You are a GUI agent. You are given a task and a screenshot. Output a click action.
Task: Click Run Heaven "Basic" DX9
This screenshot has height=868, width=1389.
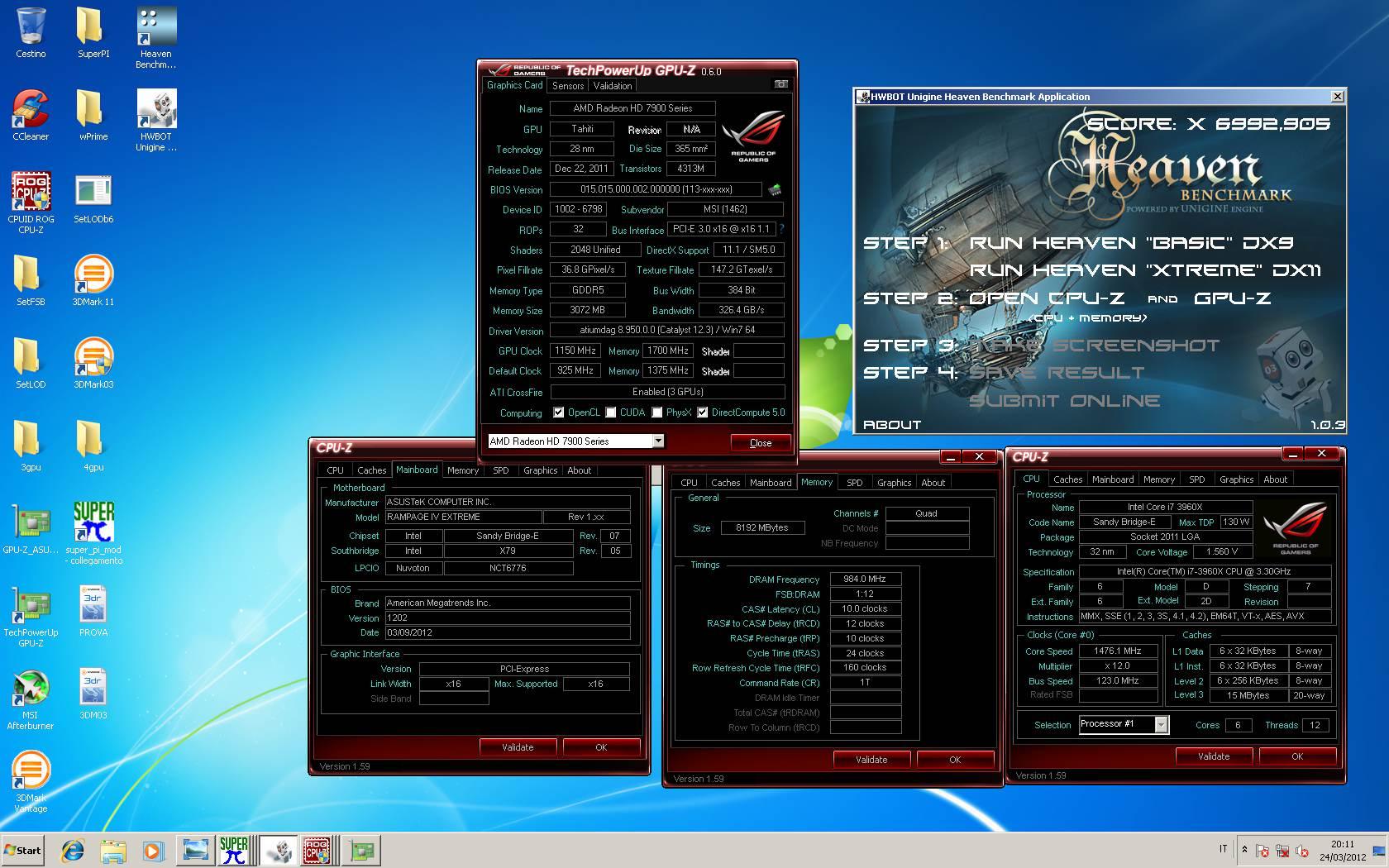coord(1131,243)
